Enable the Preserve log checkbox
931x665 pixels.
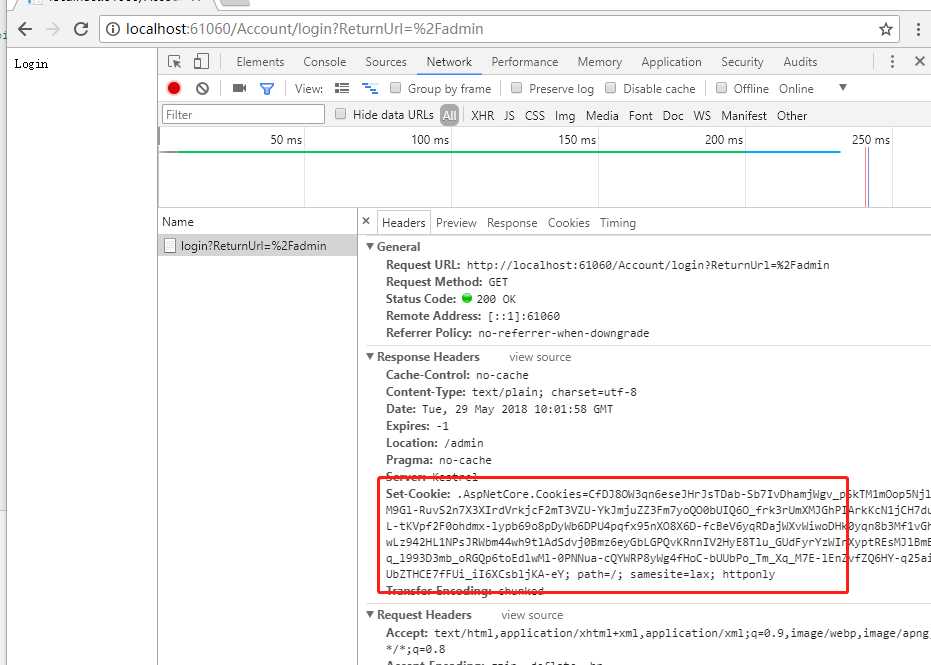(x=517, y=88)
